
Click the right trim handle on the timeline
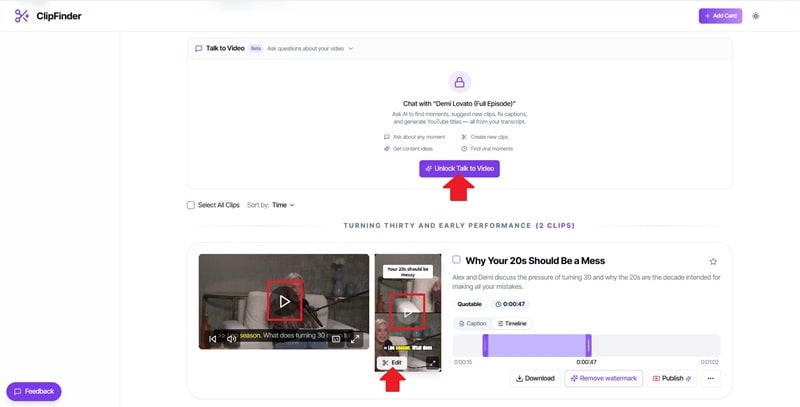pos(588,345)
